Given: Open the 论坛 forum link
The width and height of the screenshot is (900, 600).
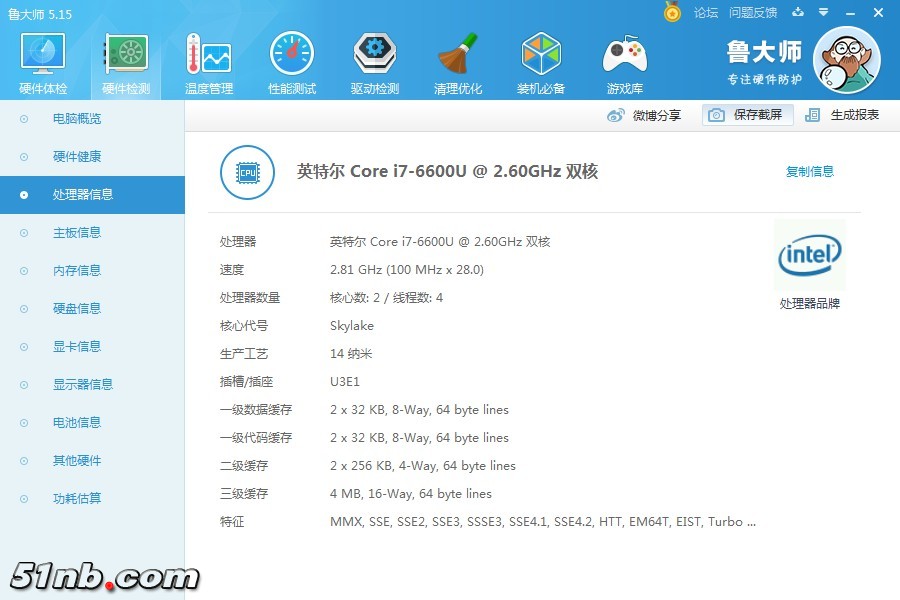Looking at the screenshot, I should [708, 12].
